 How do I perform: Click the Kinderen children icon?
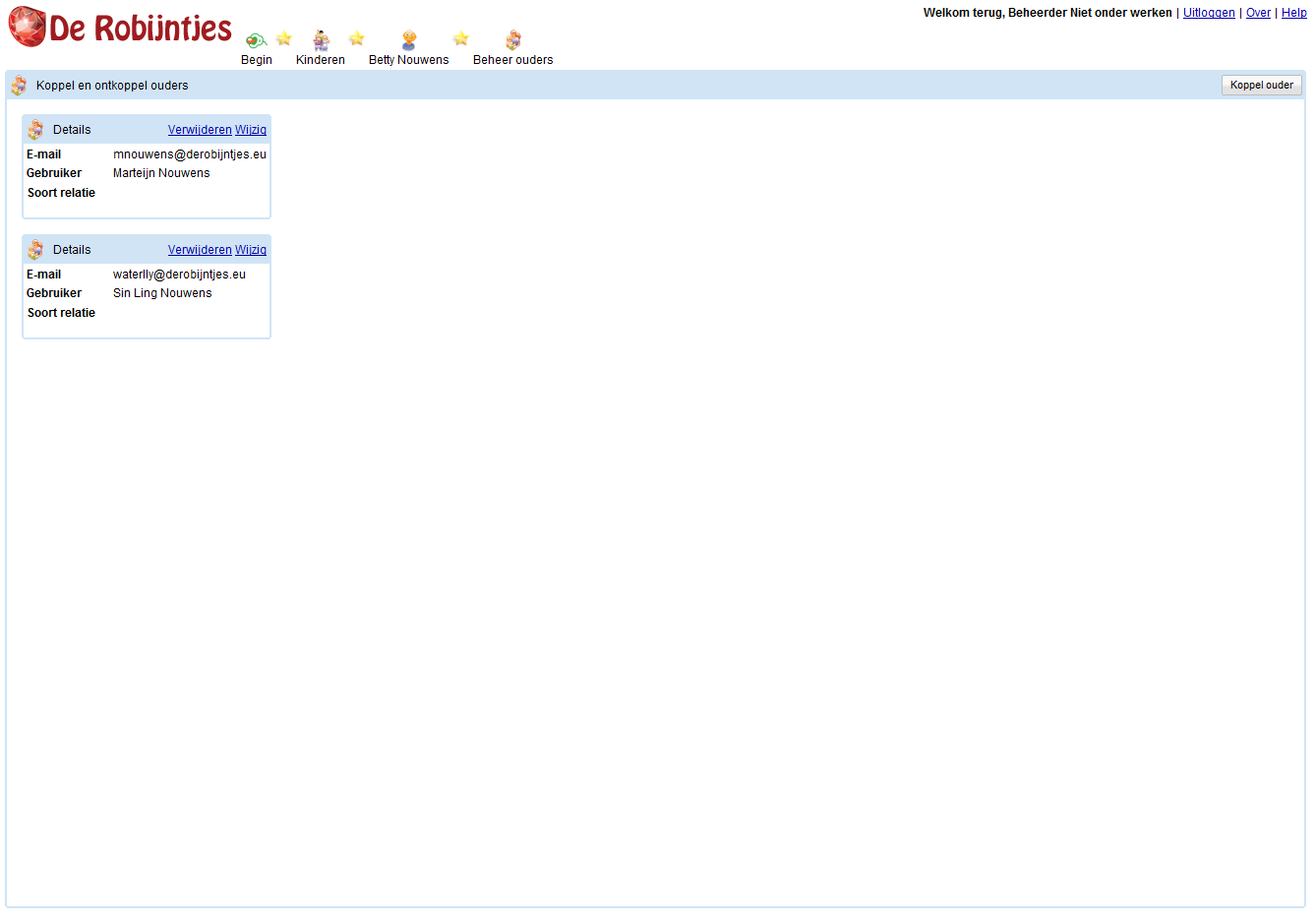pyautogui.click(x=321, y=40)
